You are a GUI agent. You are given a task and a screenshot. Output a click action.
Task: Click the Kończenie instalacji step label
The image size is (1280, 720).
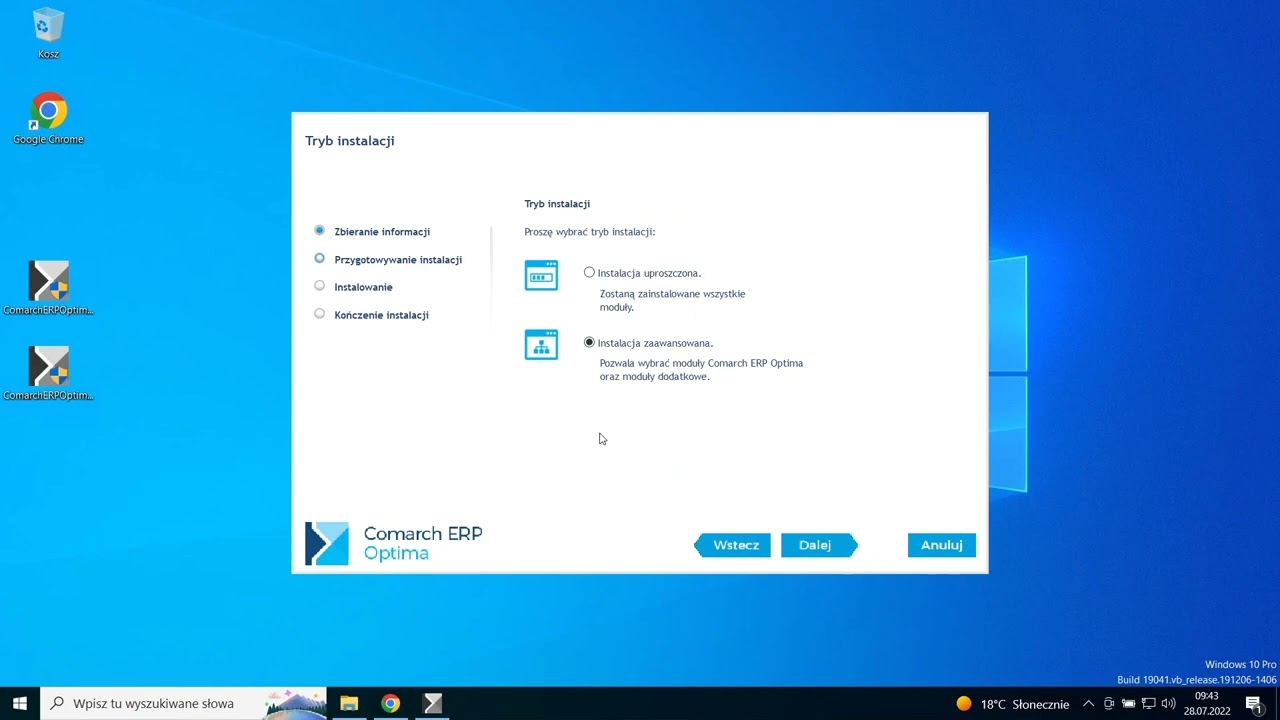tap(381, 315)
